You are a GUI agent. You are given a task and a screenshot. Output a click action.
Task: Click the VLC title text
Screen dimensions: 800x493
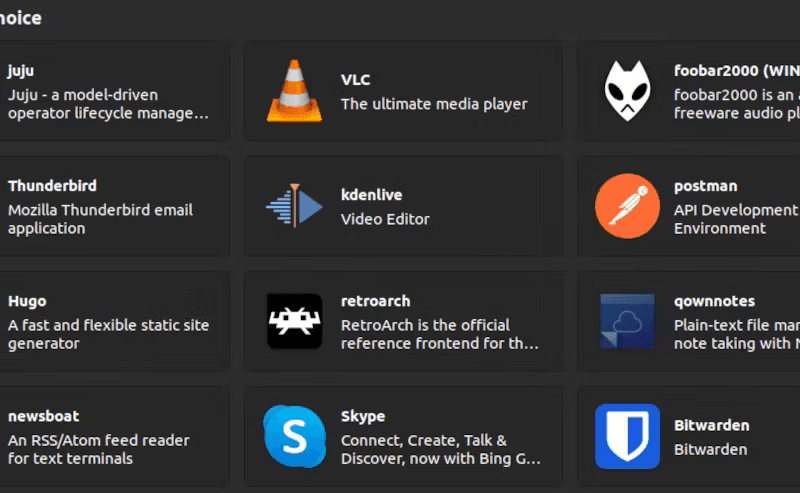[355, 80]
